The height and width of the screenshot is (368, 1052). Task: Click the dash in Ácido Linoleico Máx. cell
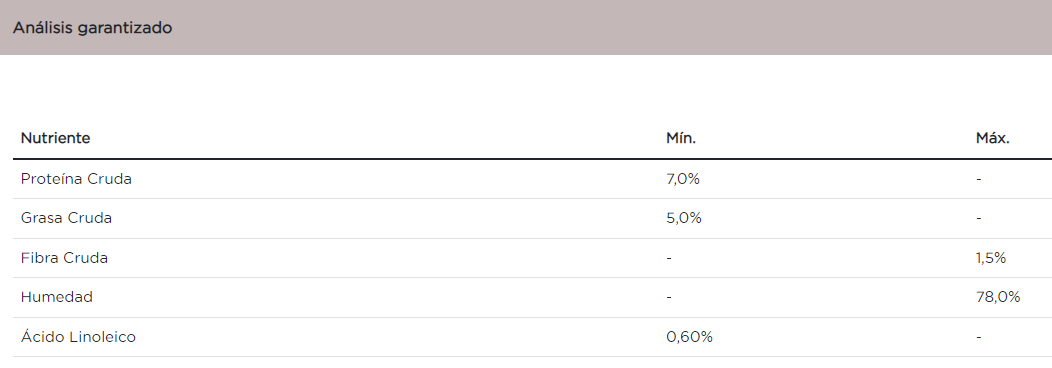(x=979, y=337)
